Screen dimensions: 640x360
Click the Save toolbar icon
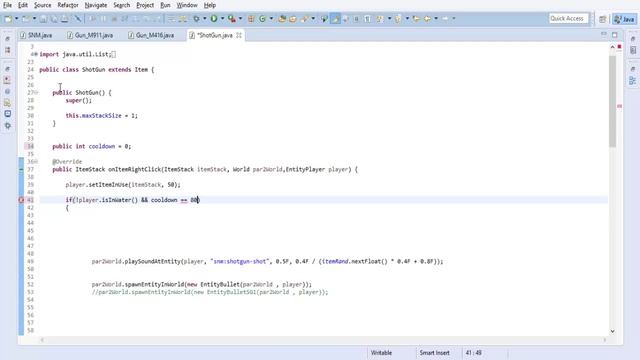(x=43, y=19)
